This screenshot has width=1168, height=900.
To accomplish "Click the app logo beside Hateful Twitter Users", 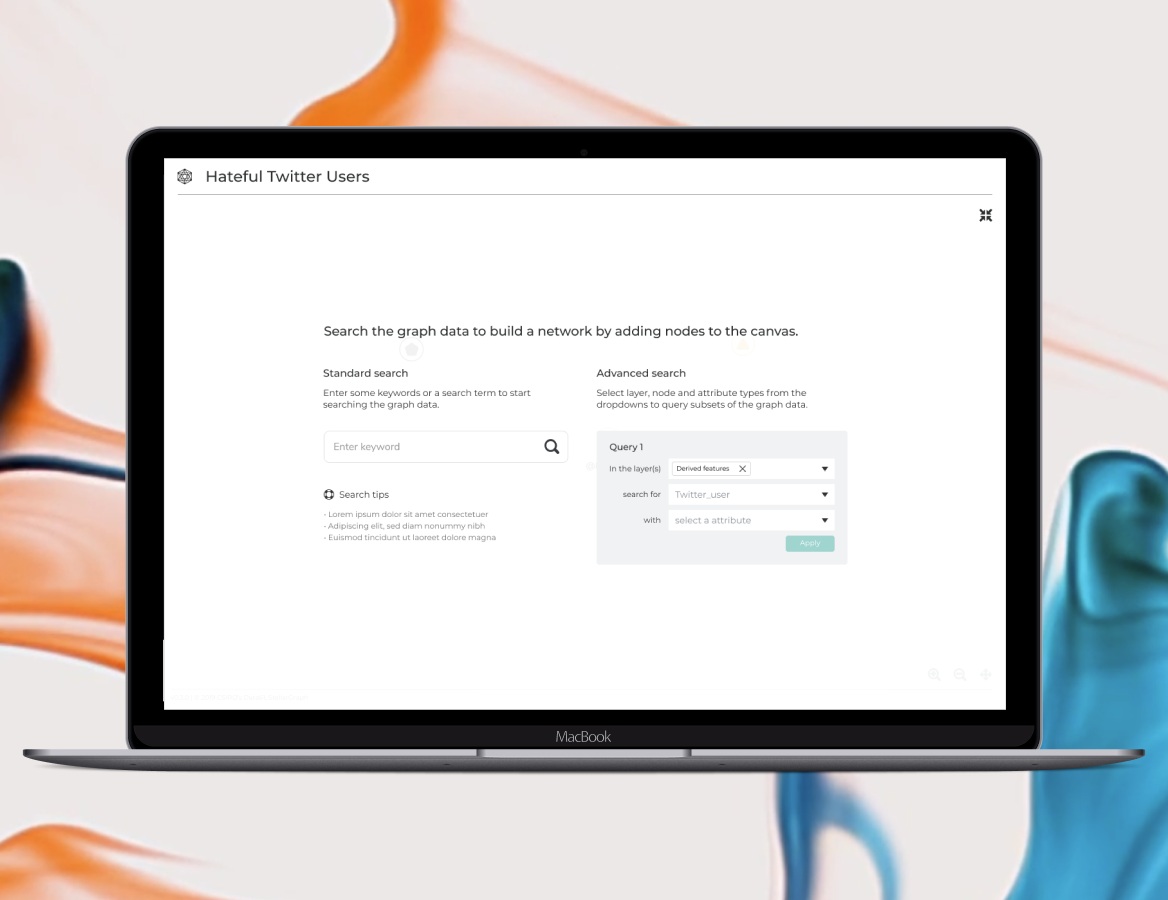I will point(185,177).
